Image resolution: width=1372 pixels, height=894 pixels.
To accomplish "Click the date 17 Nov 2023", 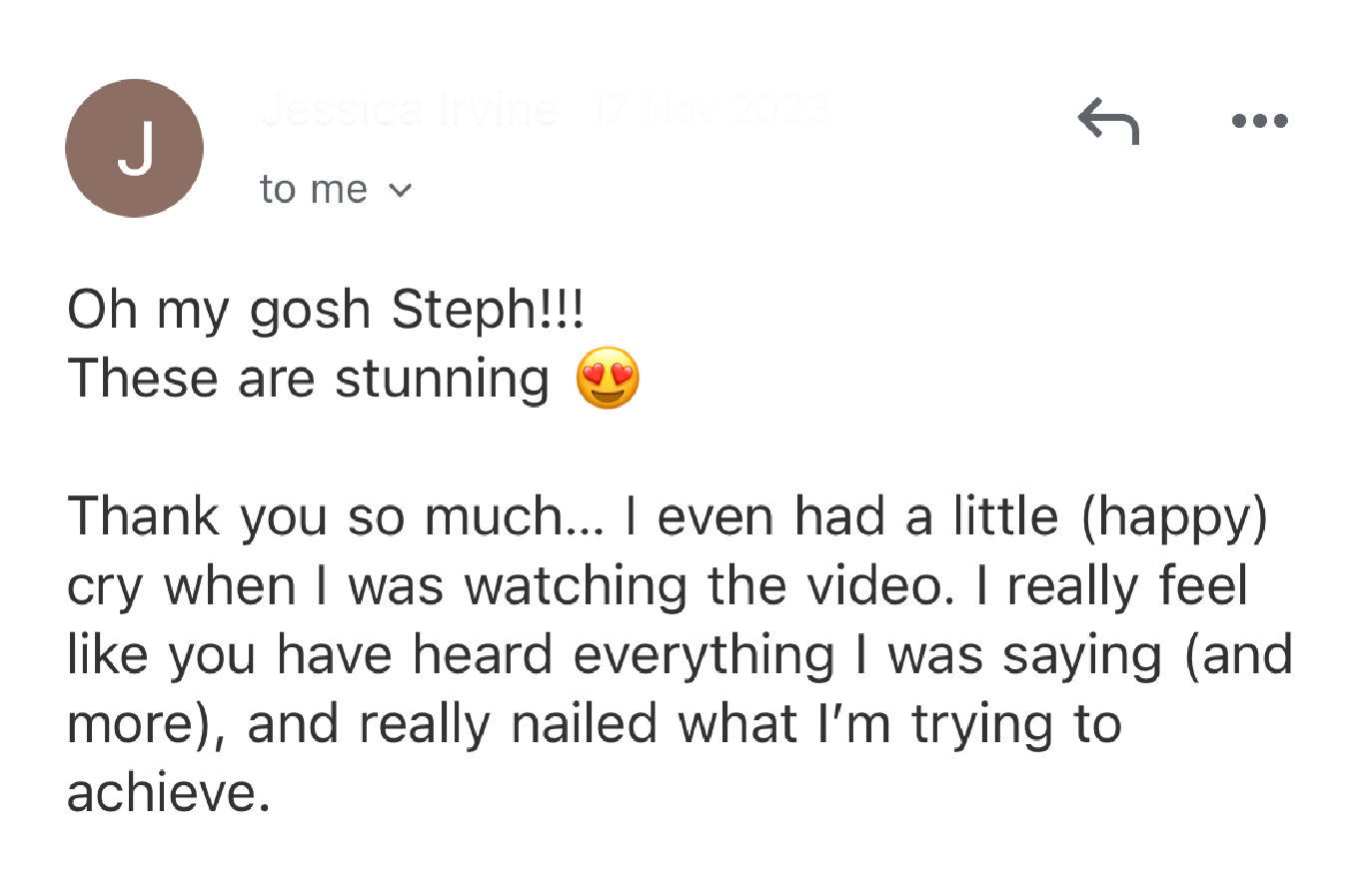I will tap(708, 109).
